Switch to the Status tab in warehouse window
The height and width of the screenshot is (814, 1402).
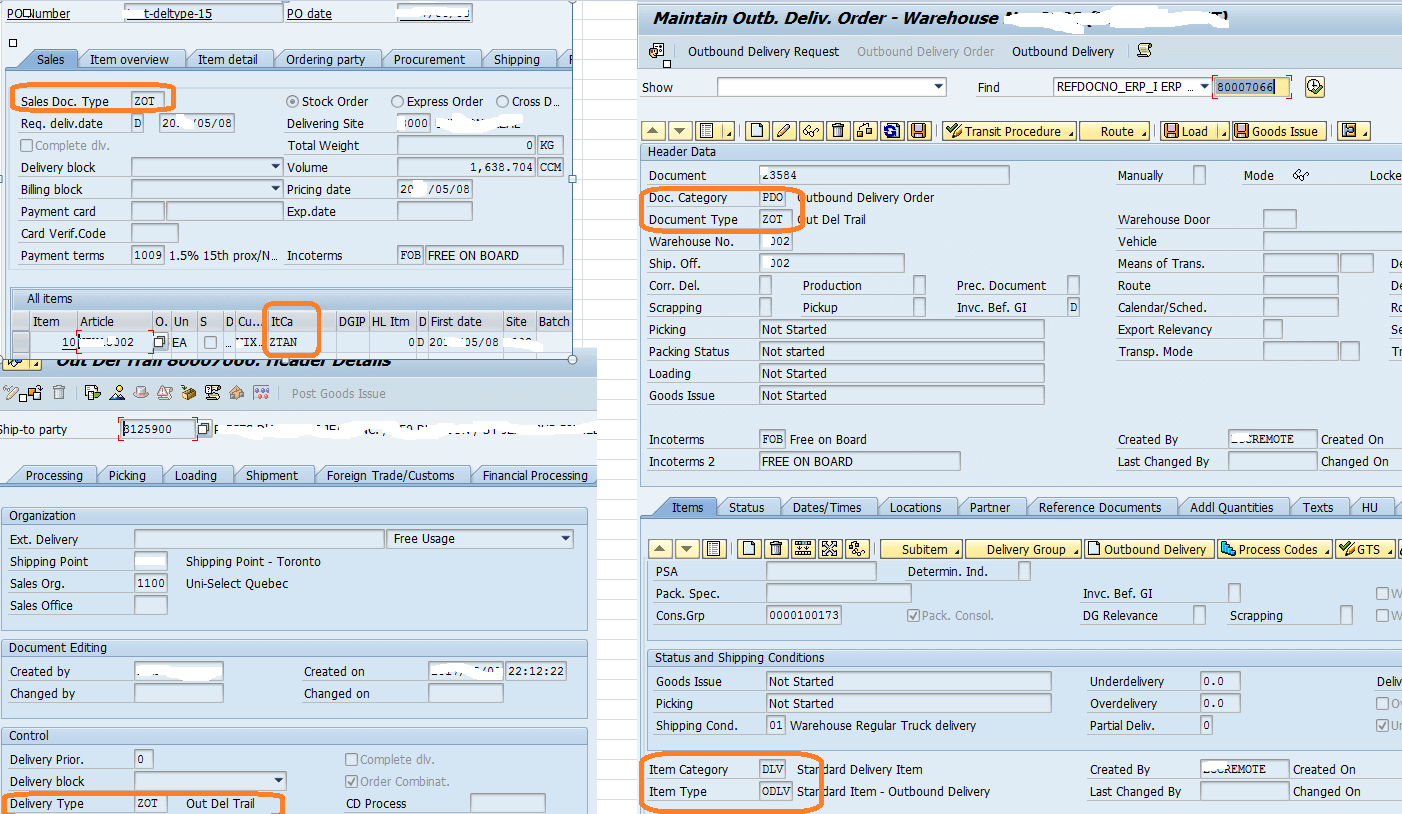pyautogui.click(x=747, y=507)
